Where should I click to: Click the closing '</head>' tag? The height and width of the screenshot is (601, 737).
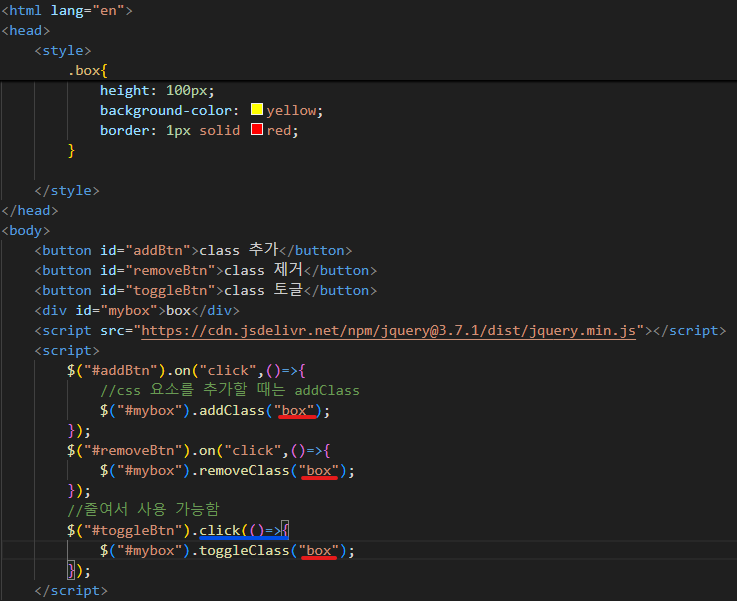coord(30,211)
